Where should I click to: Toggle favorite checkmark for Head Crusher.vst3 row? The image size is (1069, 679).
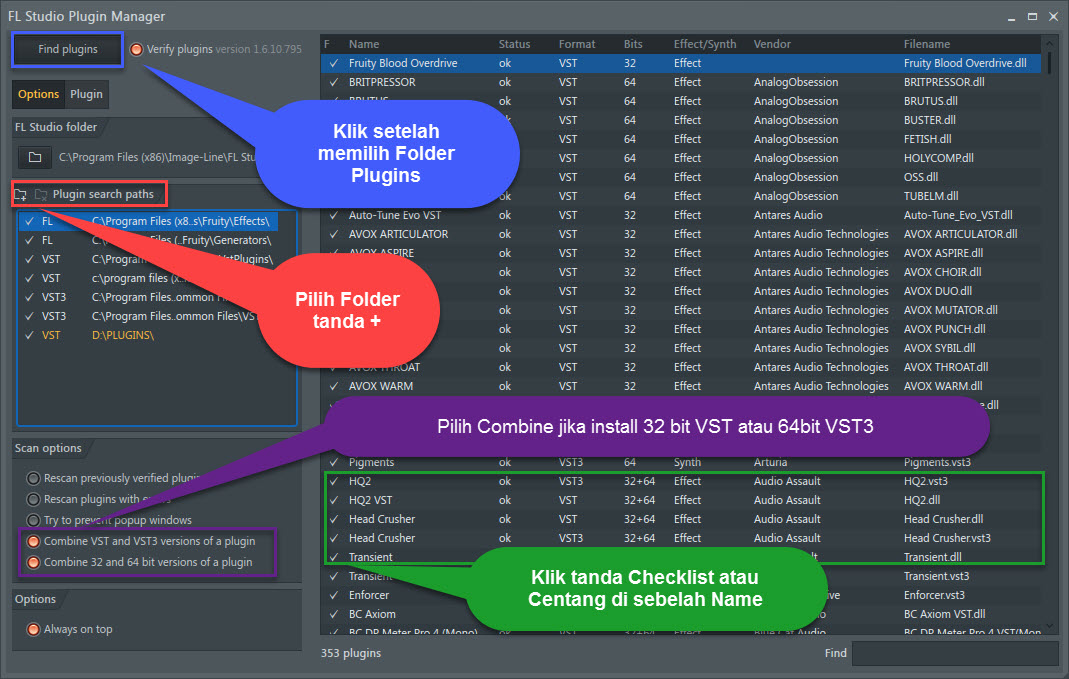pyautogui.click(x=333, y=539)
